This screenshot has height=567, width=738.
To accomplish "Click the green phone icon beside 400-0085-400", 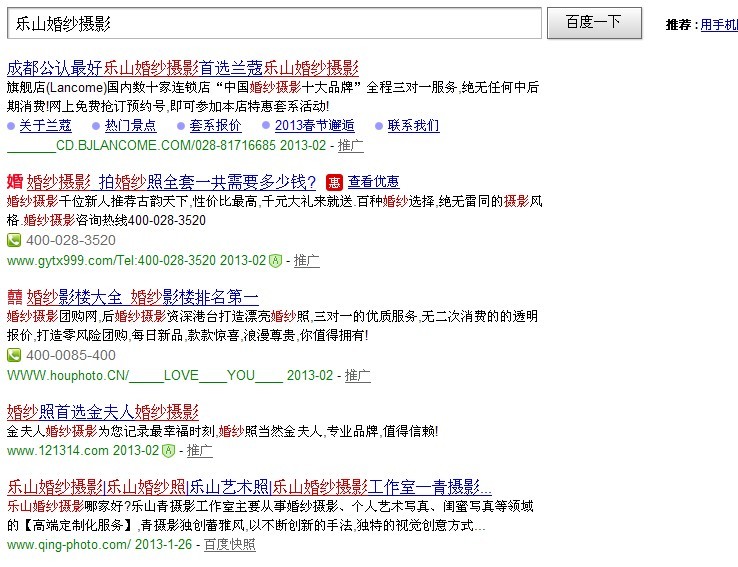I will click(14, 355).
